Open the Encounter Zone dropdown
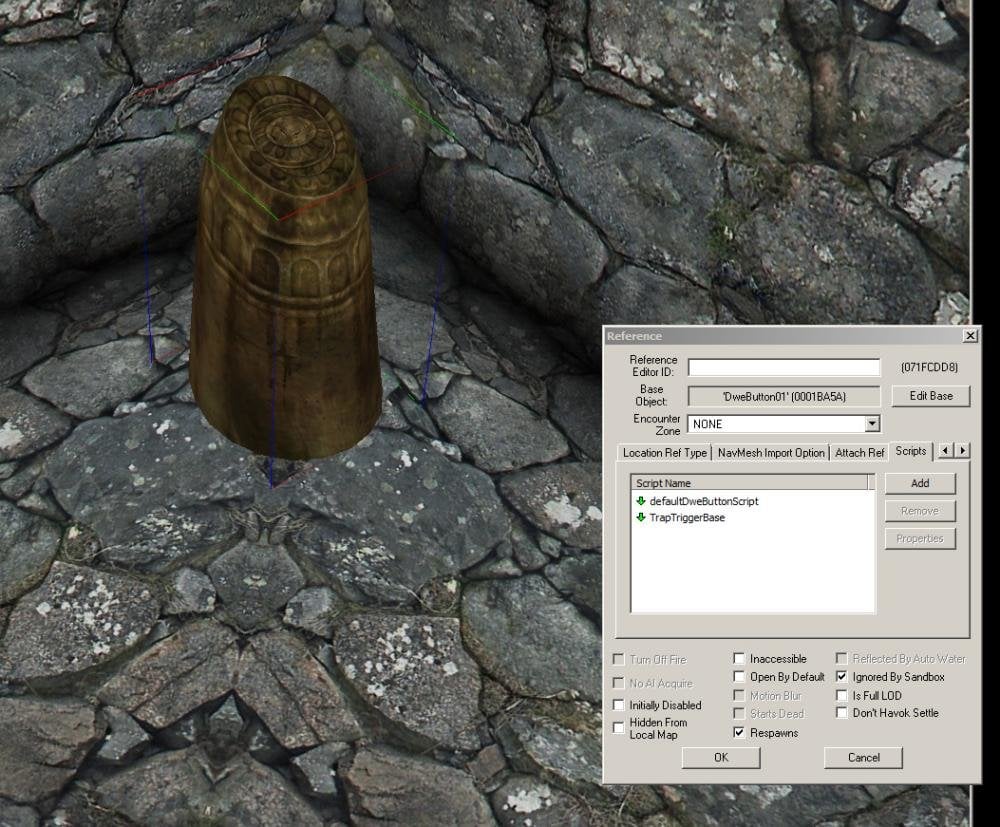The image size is (1000, 827). (871, 423)
